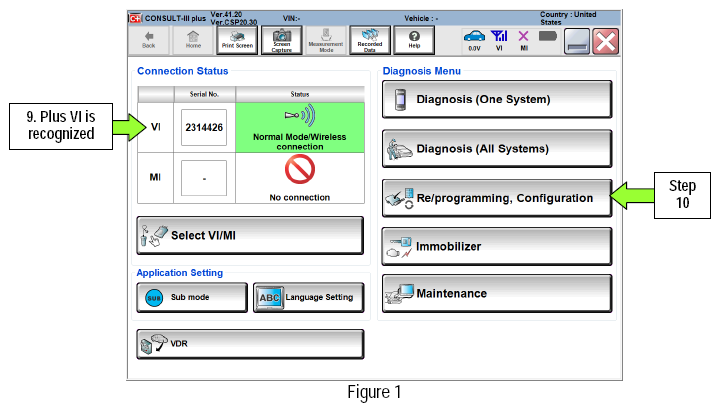The width and height of the screenshot is (720, 412).
Task: Click the battery level indicator icon
Action: pyautogui.click(x=547, y=36)
